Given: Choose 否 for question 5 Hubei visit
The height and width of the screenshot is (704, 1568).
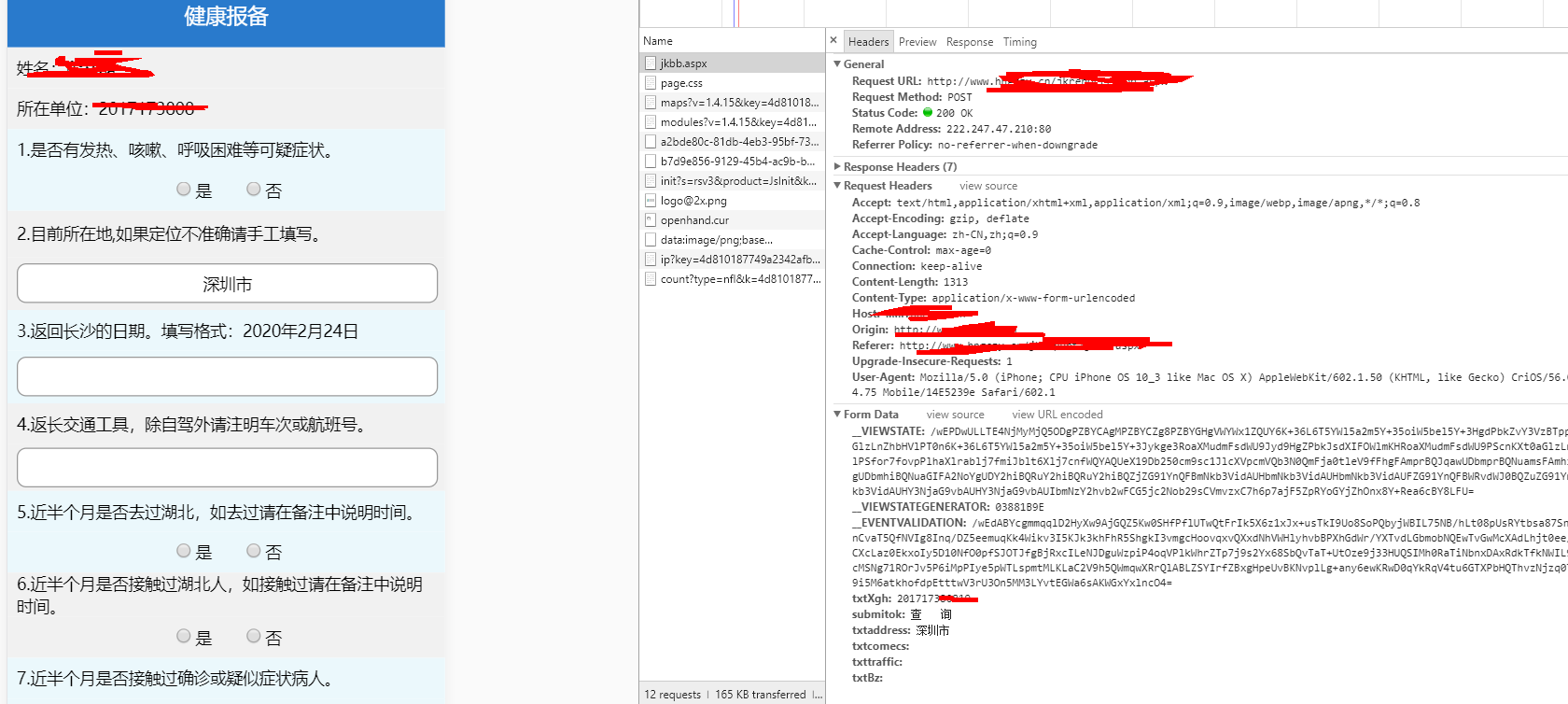Looking at the screenshot, I should click(253, 551).
